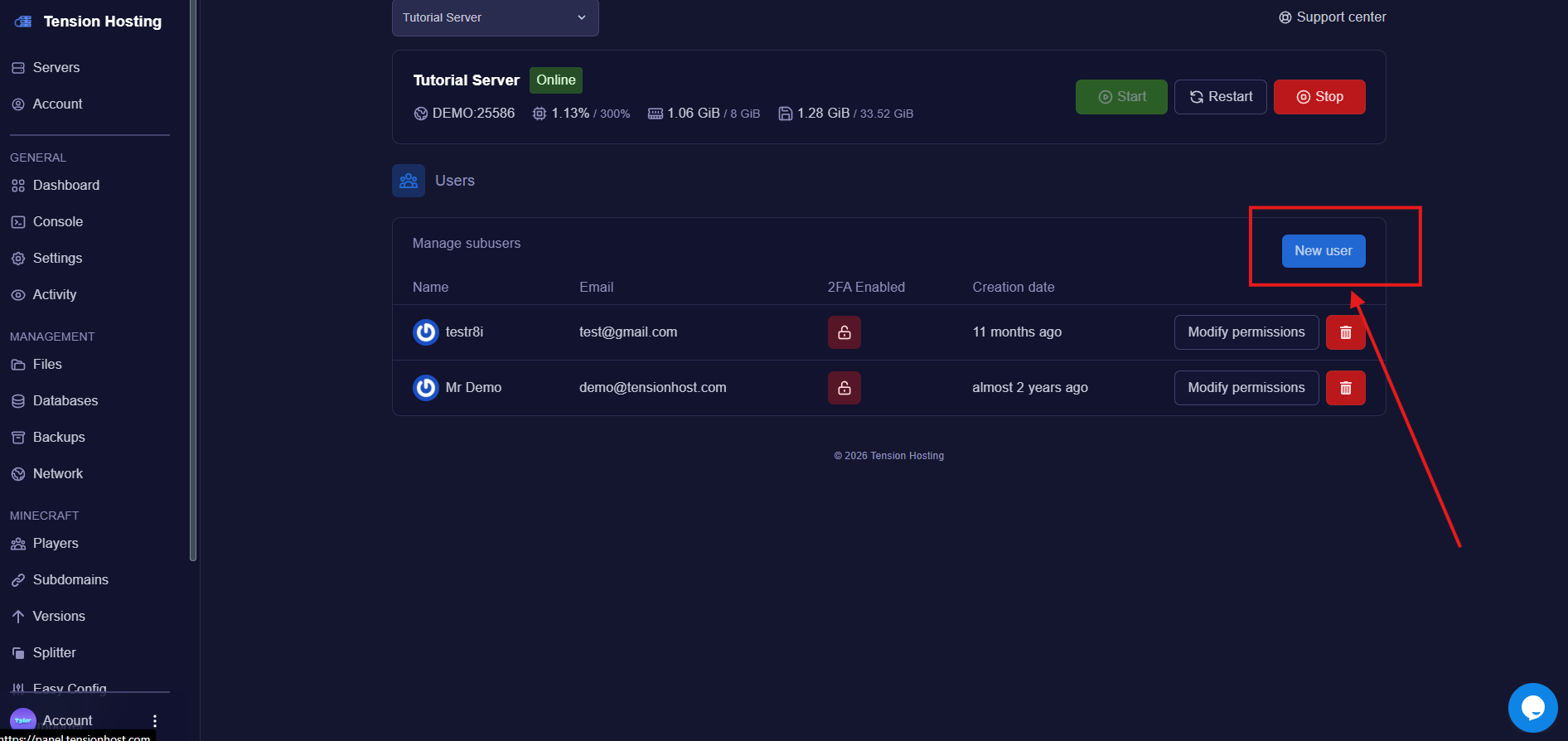1568x741 pixels.
Task: Click the New user button
Action: (x=1324, y=251)
